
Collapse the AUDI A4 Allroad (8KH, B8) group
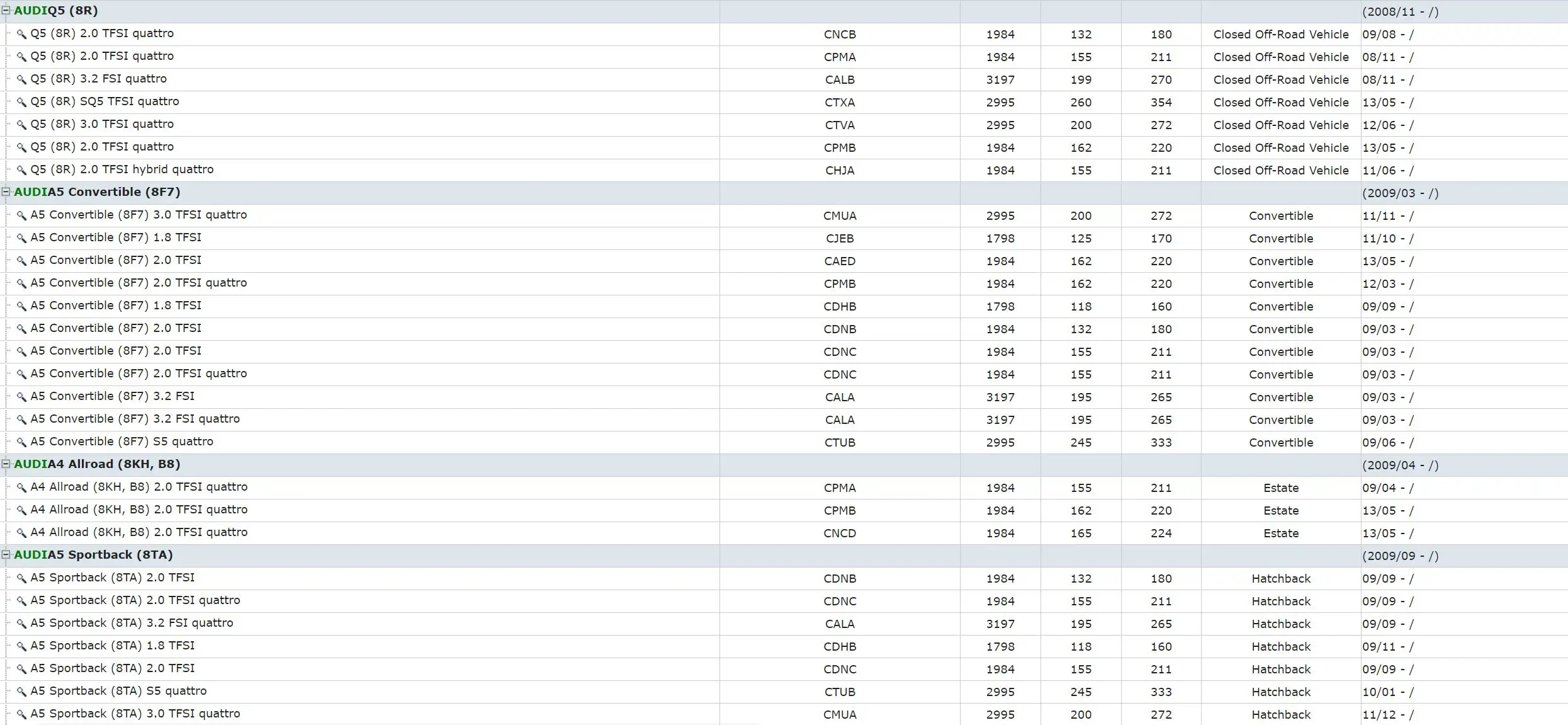point(6,464)
